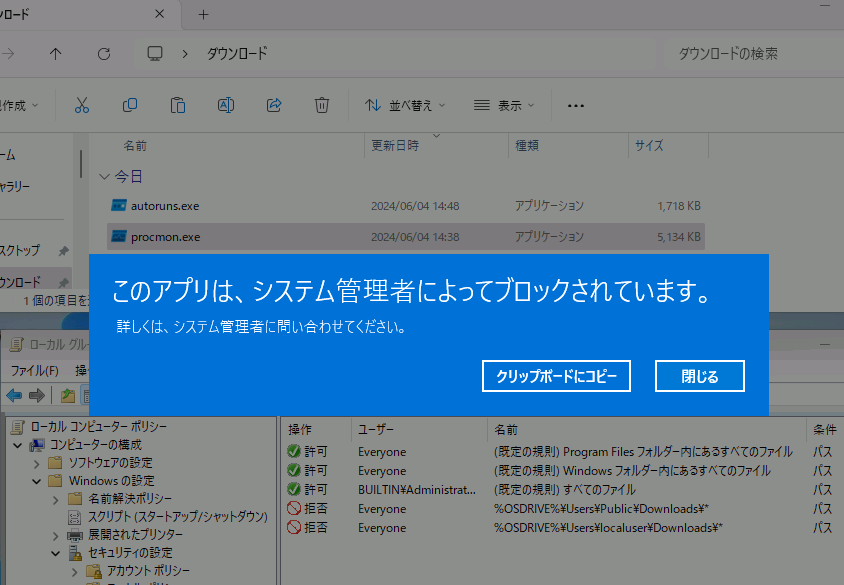Click the back arrow in Group Policy Editor

point(14,394)
